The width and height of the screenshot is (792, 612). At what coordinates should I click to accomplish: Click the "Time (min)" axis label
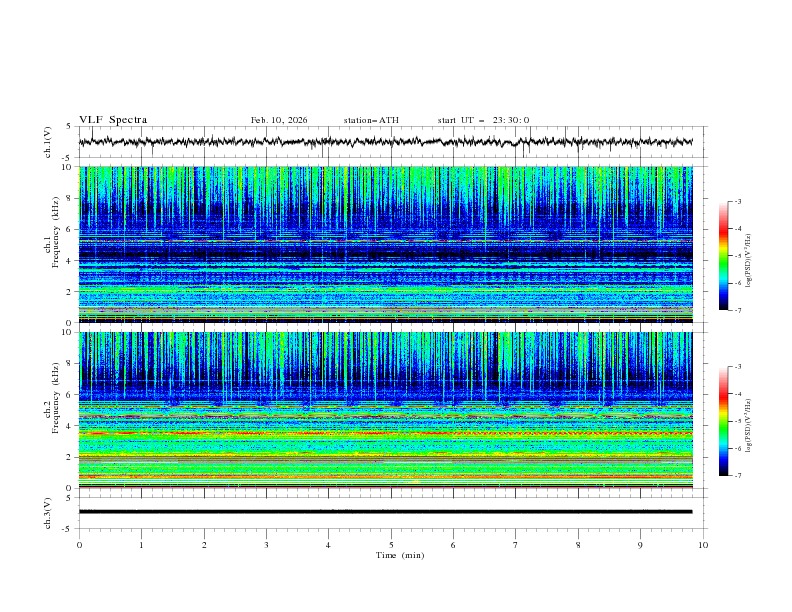pos(400,555)
